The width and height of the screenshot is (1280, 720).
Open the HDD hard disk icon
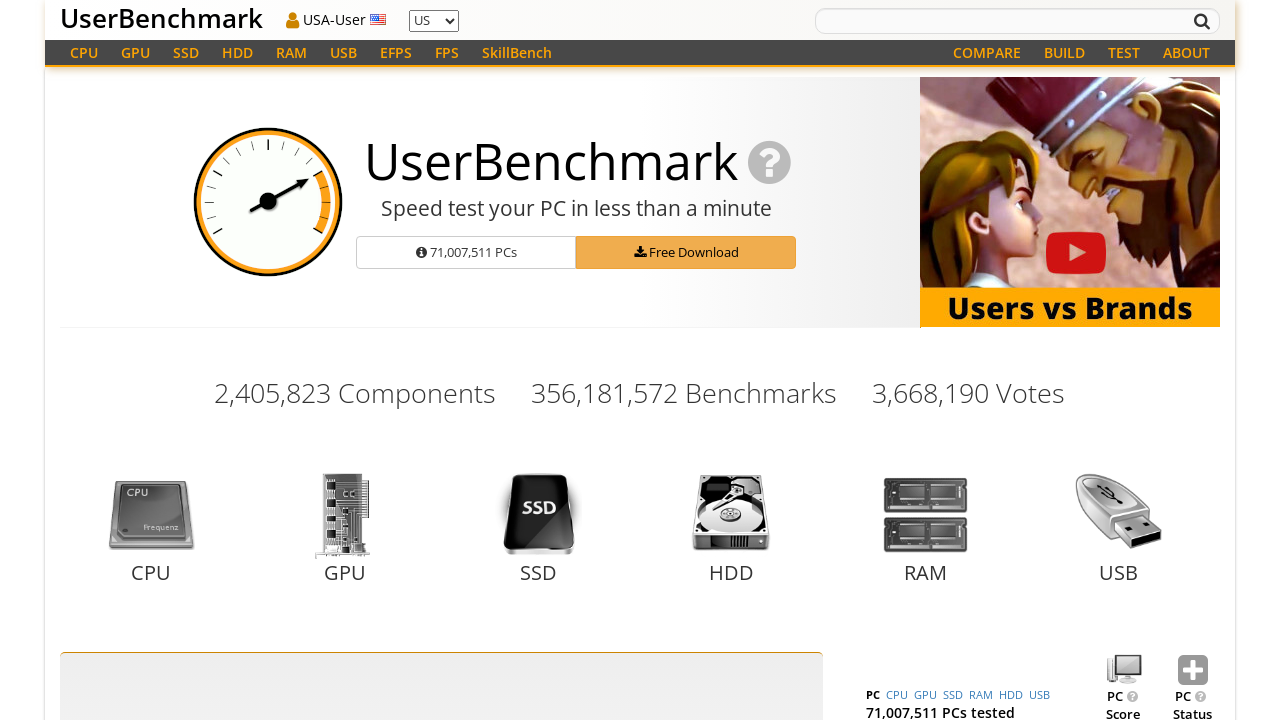pyautogui.click(x=731, y=513)
